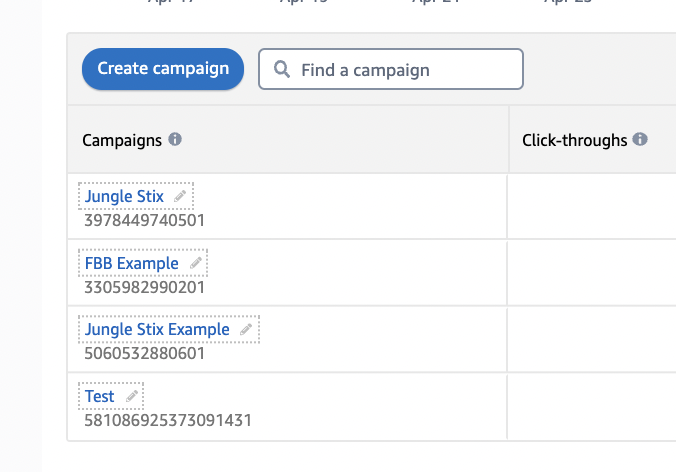The height and width of the screenshot is (472, 676).
Task: Edit the Jungle Stix campaign name via pencil icon
Action: 180,196
